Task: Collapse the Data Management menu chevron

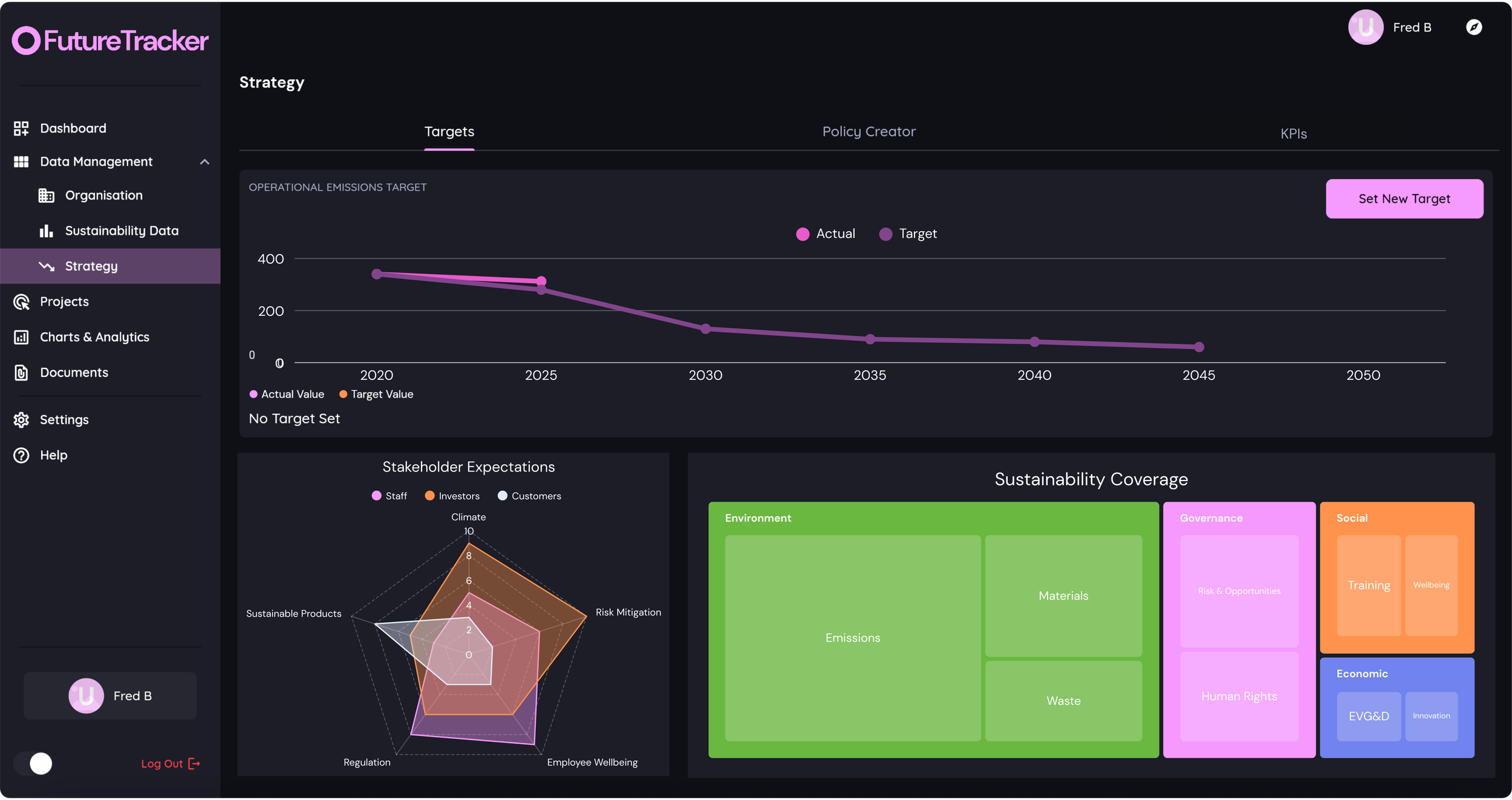Action: (204, 162)
